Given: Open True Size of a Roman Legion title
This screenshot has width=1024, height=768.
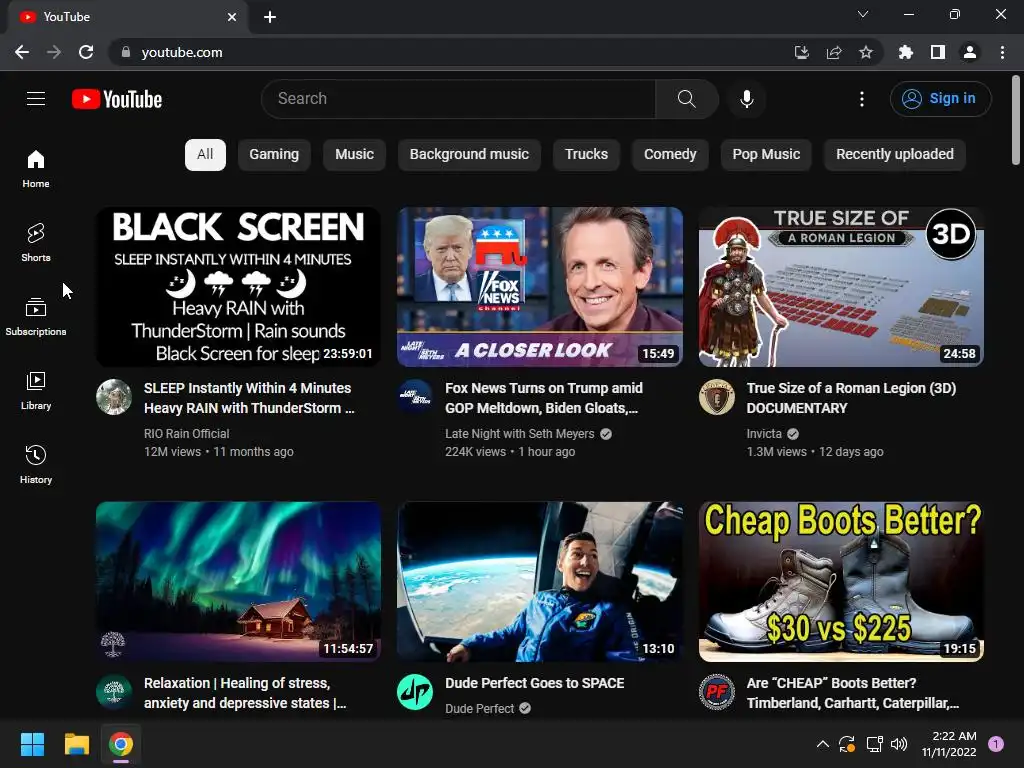Looking at the screenshot, I should point(852,398).
